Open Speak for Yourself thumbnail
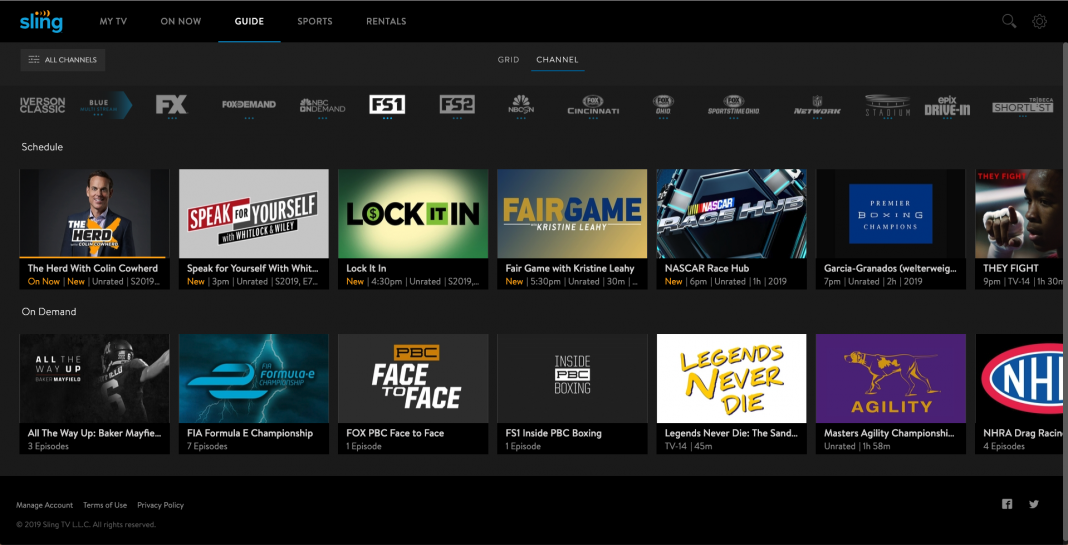Image resolution: width=1068 pixels, height=545 pixels. point(253,213)
